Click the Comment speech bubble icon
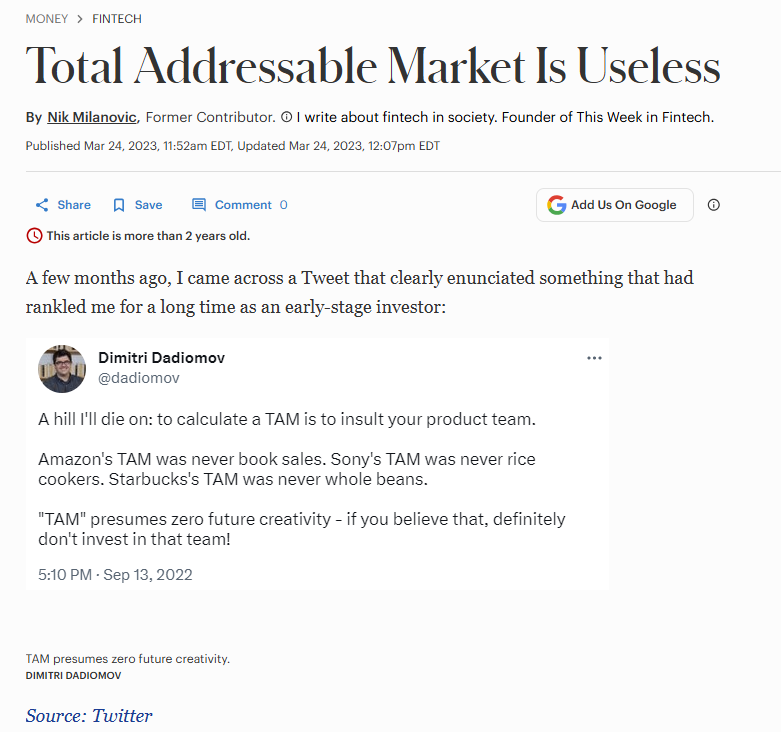Screen dimensions: 781x732 click(199, 205)
